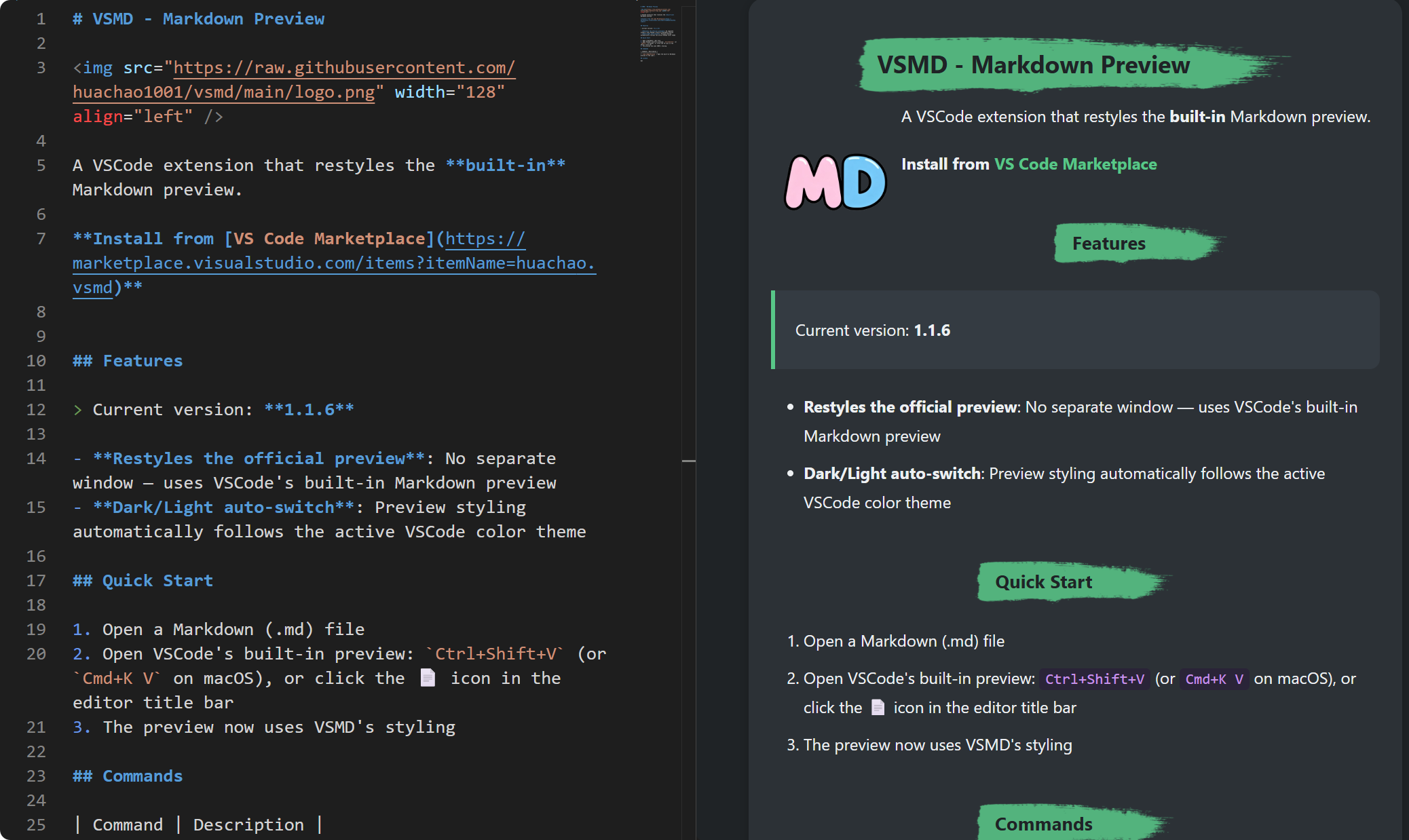Viewport: 1409px width, 840px height.
Task: Click the width="128" attribute in editor
Action: coord(450,92)
